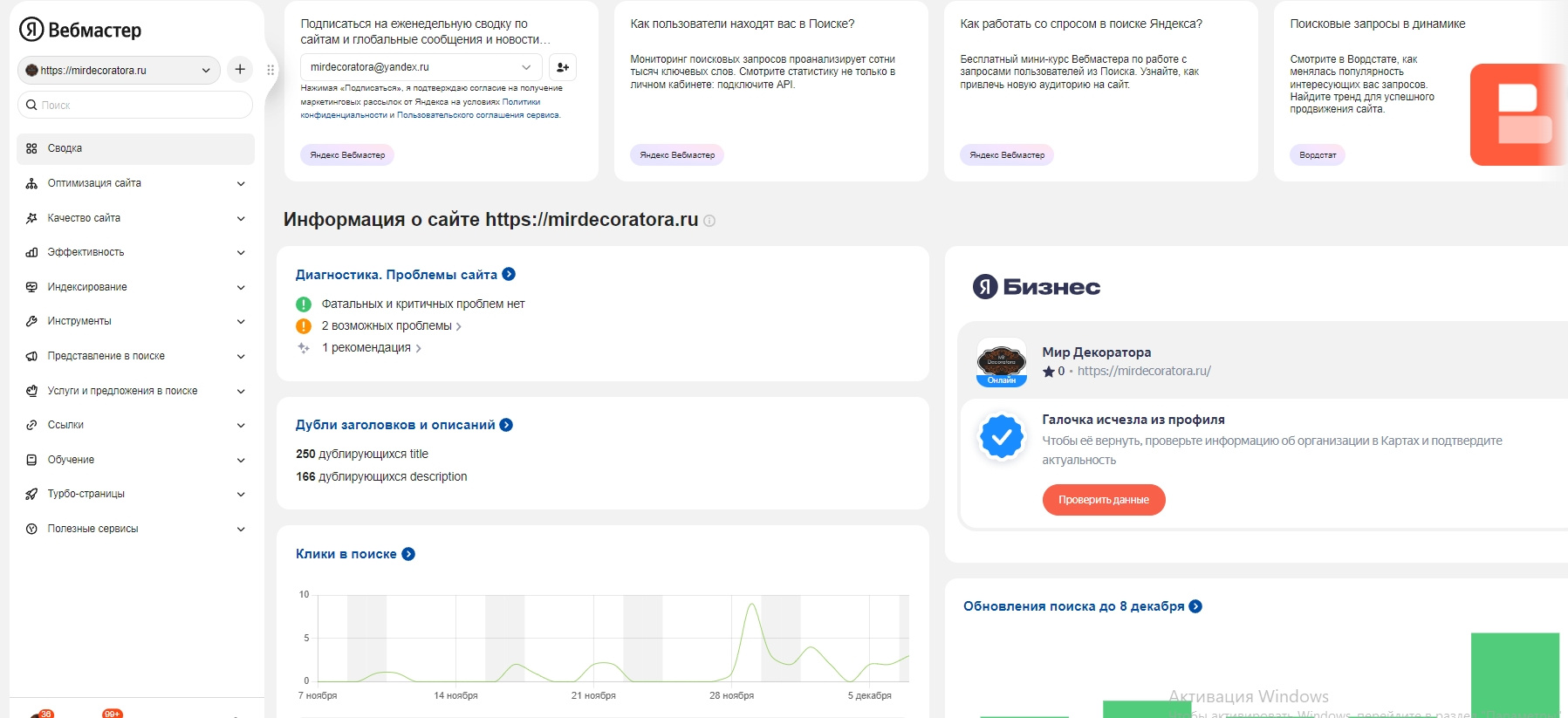
Task: Click the Yandex Webmaster logo
Action: coord(80,30)
